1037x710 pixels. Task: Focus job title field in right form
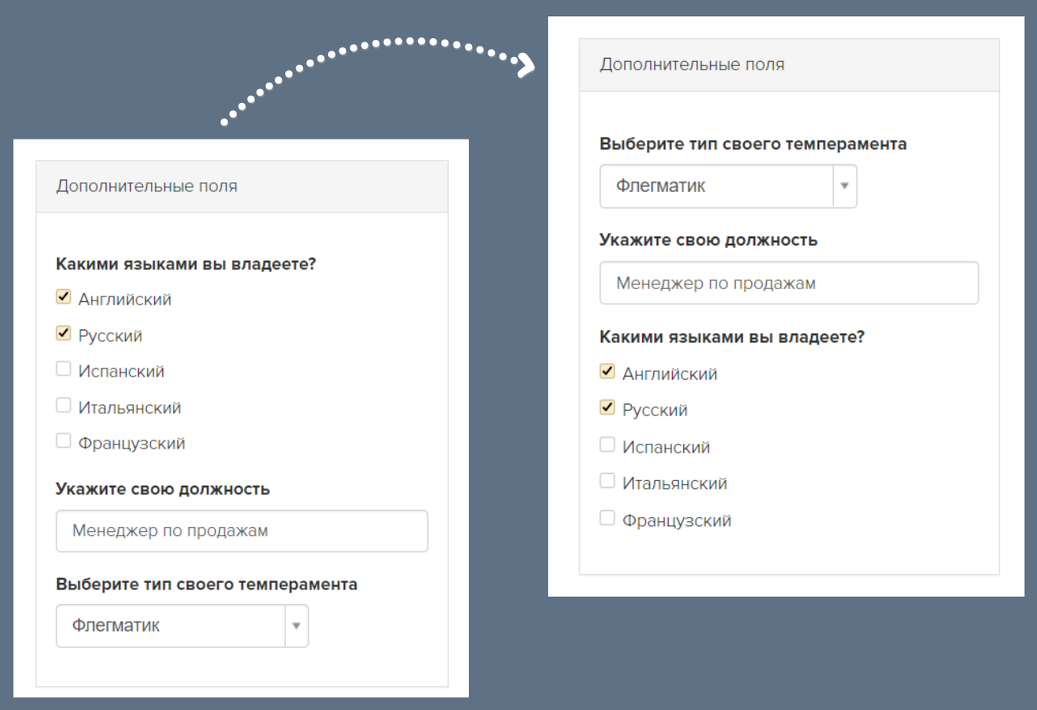coord(789,283)
